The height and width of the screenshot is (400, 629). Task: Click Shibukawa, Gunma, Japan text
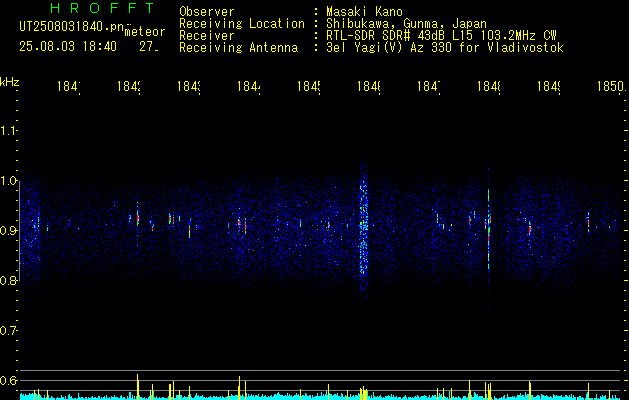(406, 24)
